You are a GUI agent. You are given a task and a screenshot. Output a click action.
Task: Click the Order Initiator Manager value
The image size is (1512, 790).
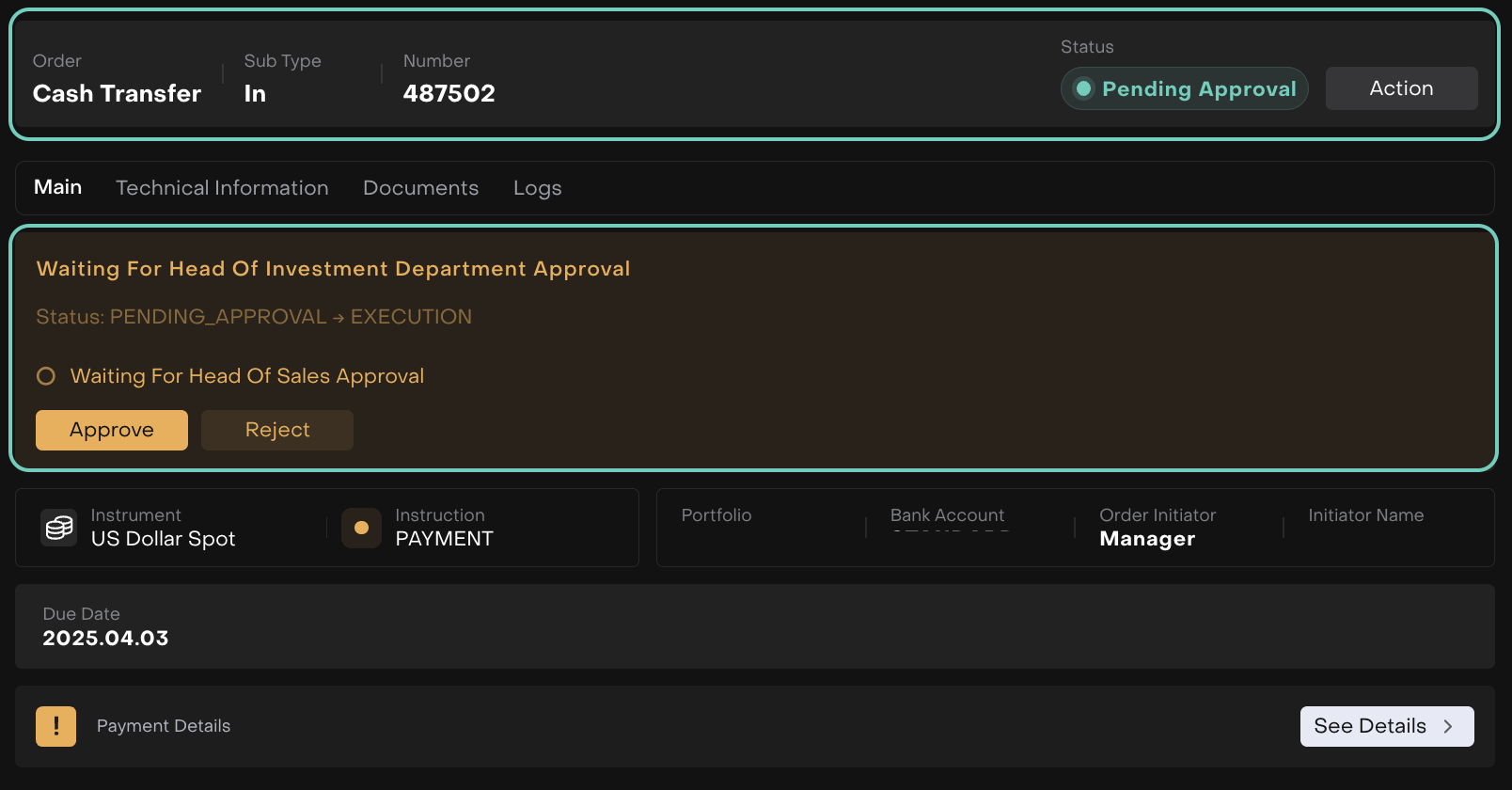(1147, 539)
